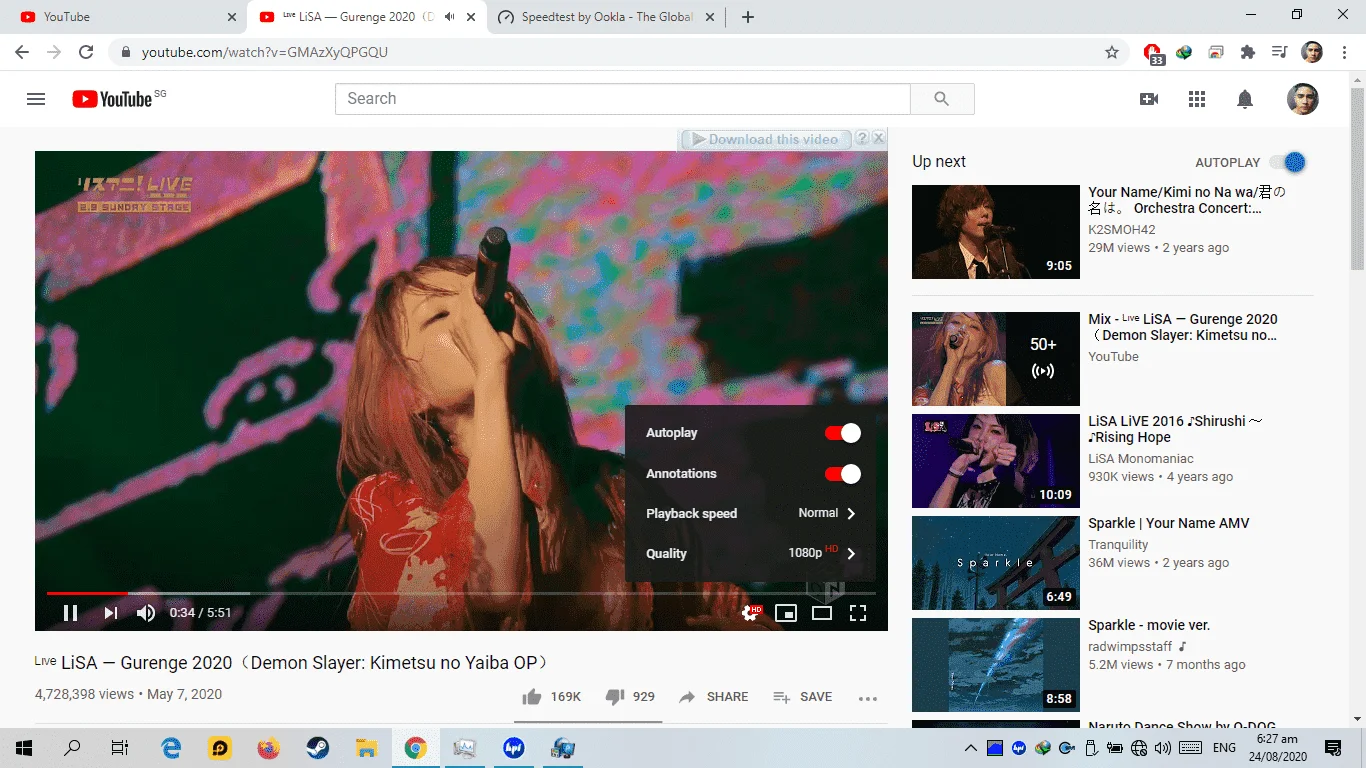1366x768 pixels.
Task: Open the Chrome extensions puzzle icon
Action: (x=1248, y=52)
